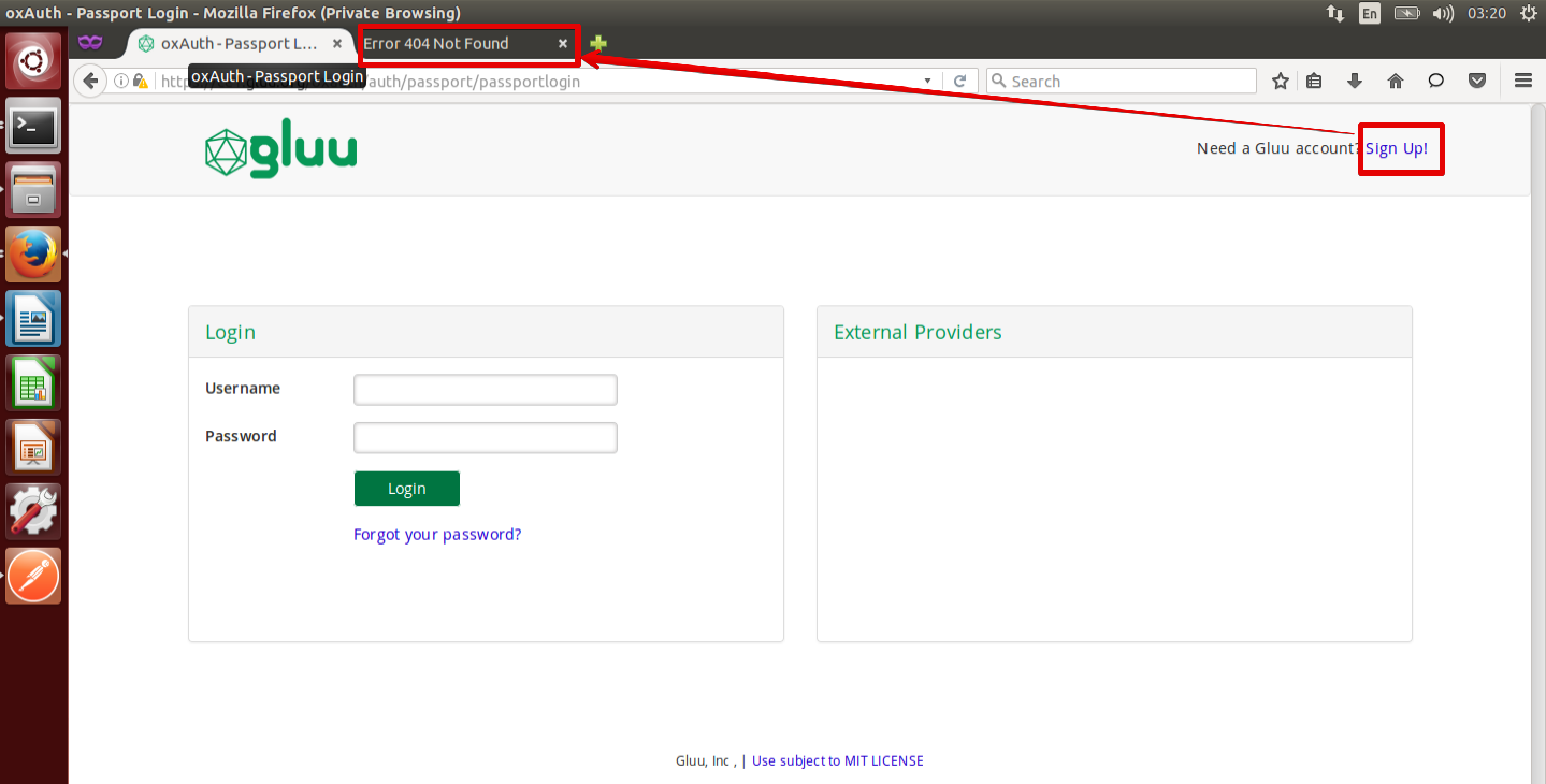Open a new tab with the plus button

598,42
